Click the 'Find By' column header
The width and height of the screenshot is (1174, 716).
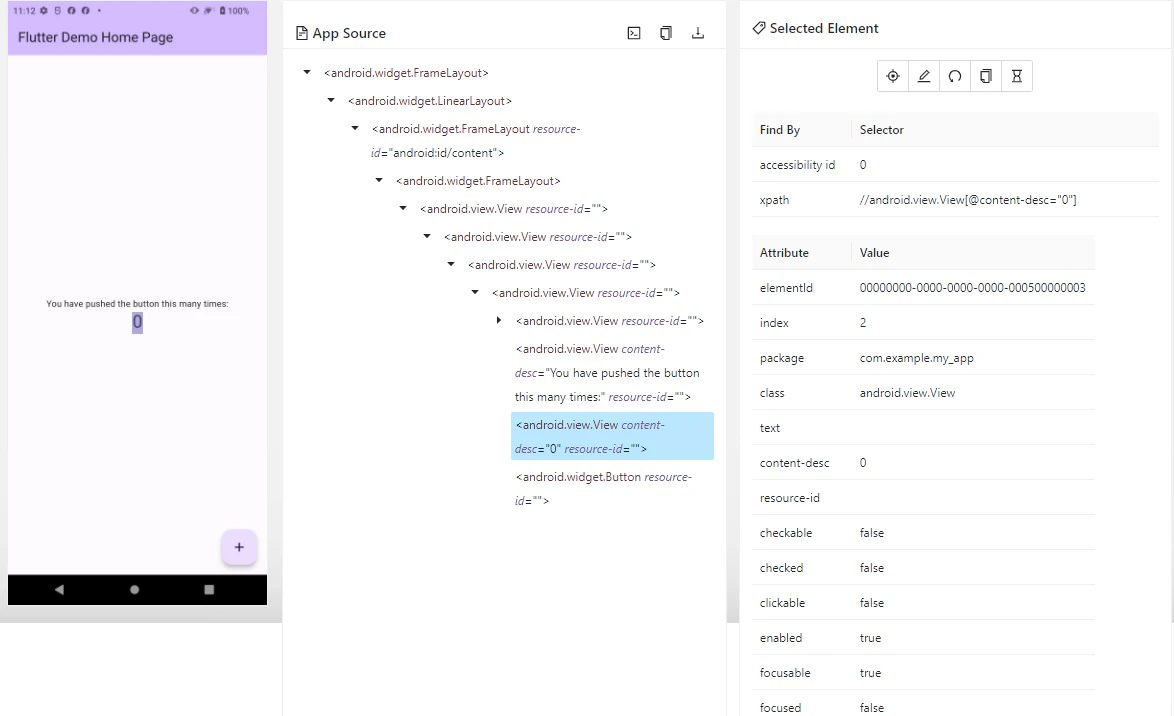click(x=779, y=130)
